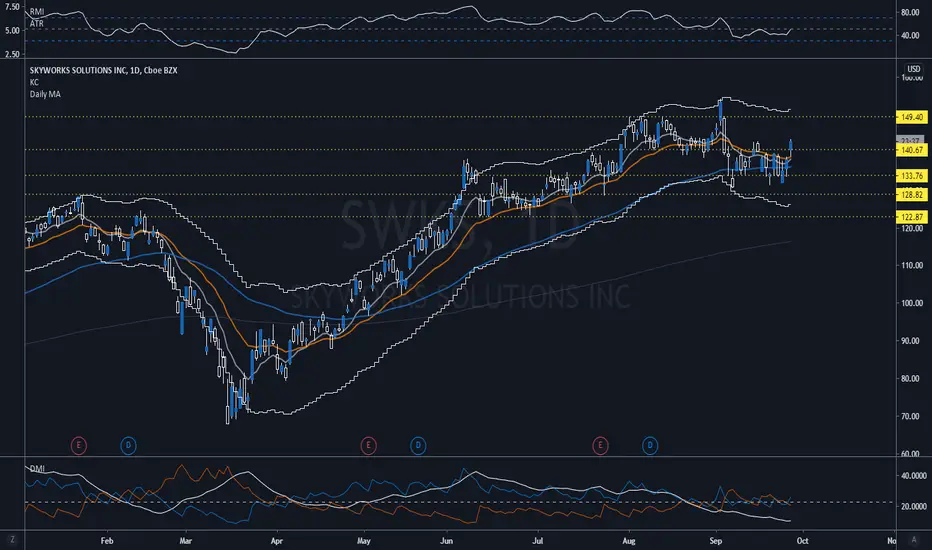Click the Jul label on the time axis

(537, 540)
